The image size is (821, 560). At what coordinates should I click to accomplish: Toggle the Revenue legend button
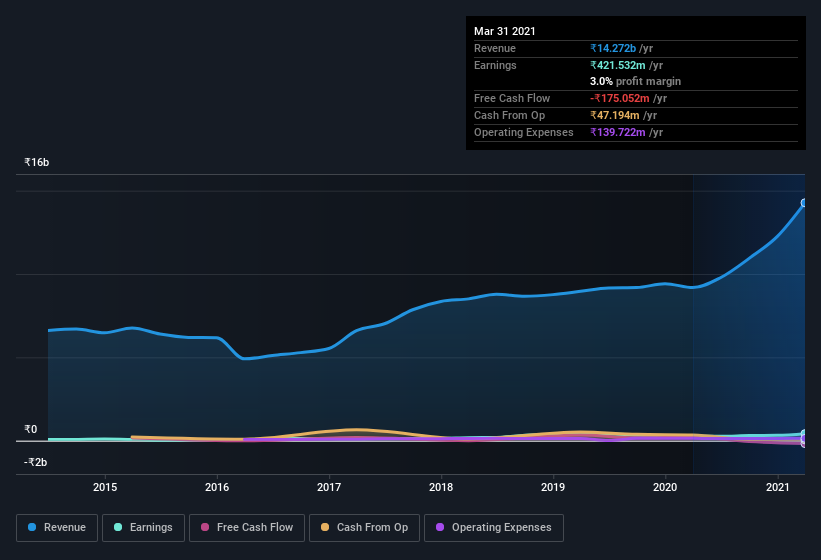(57, 528)
